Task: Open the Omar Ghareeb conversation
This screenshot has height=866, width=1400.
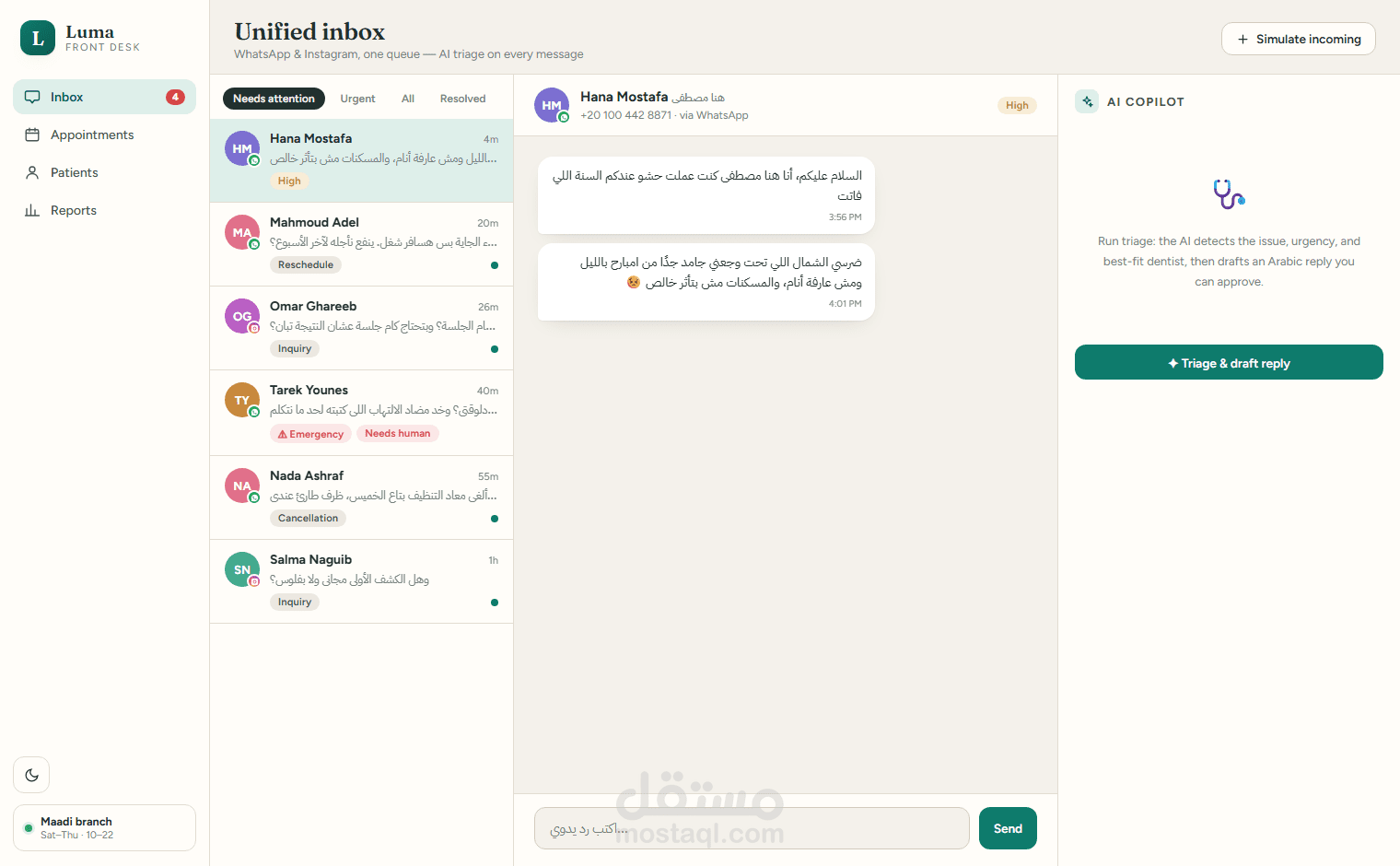Action: pyautogui.click(x=361, y=328)
